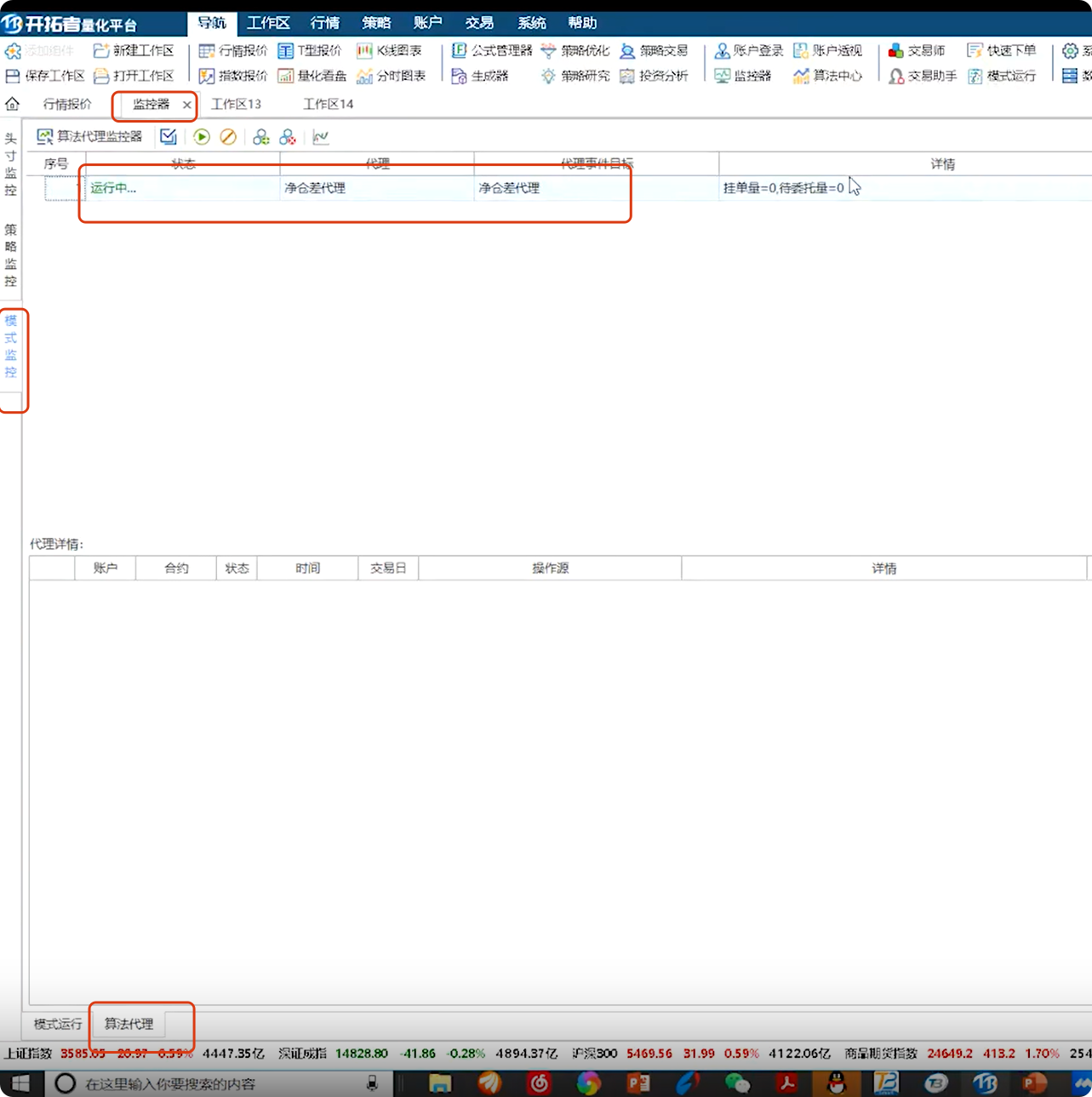Open 量化看盘 from the ribbon

pyautogui.click(x=312, y=76)
